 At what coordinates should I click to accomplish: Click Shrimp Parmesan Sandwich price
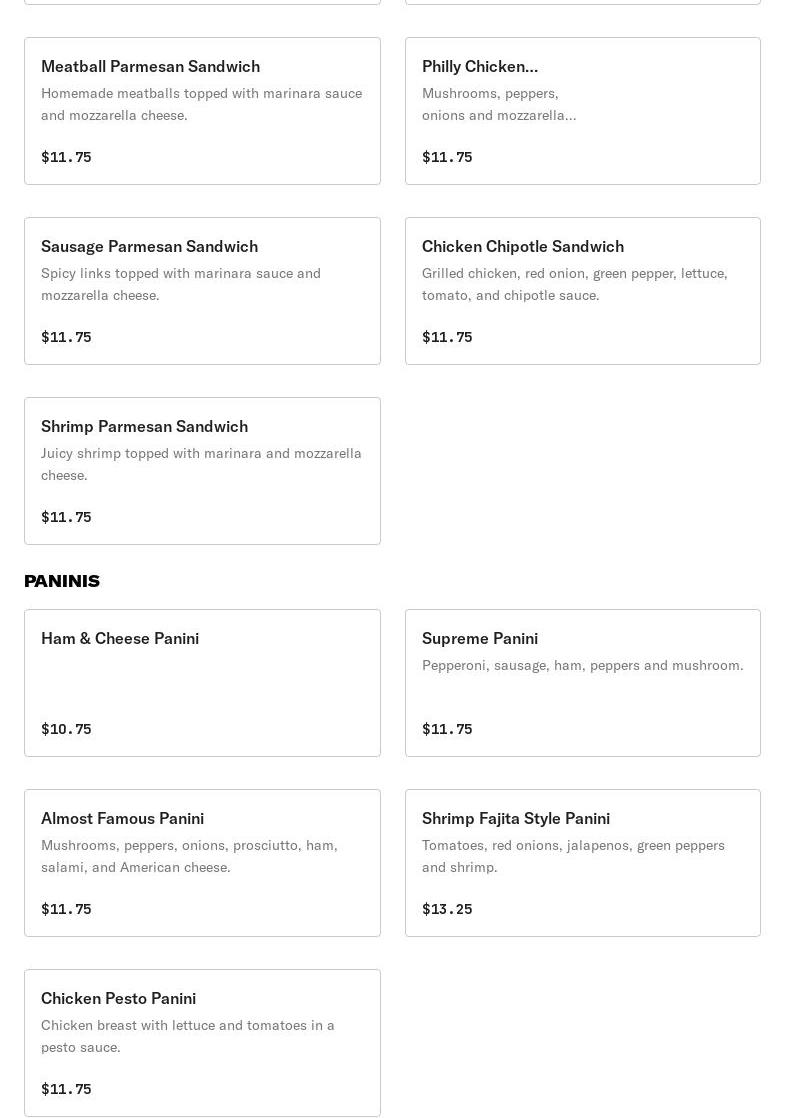click(x=66, y=517)
